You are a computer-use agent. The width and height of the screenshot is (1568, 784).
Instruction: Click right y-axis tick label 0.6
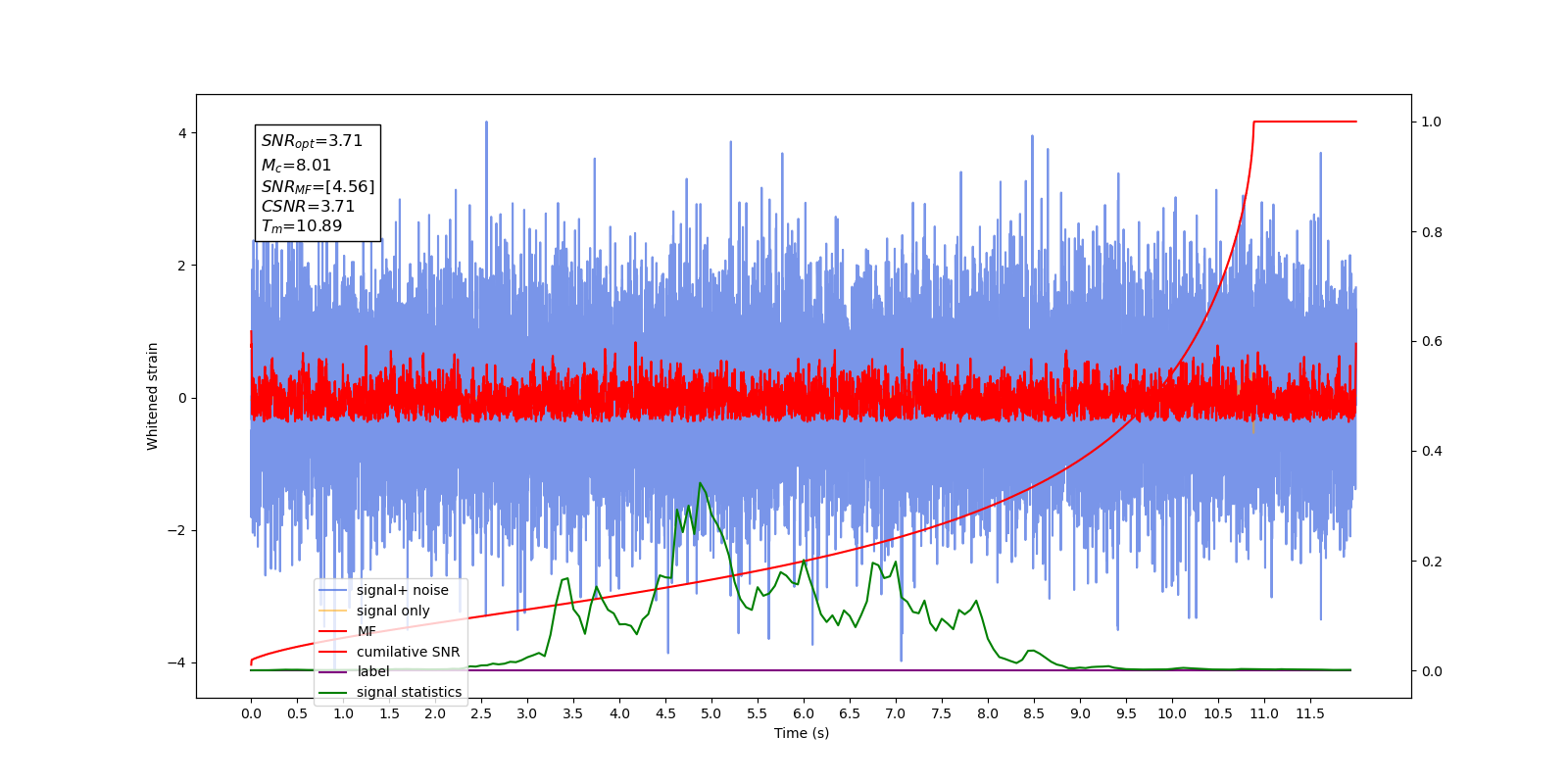point(1432,342)
